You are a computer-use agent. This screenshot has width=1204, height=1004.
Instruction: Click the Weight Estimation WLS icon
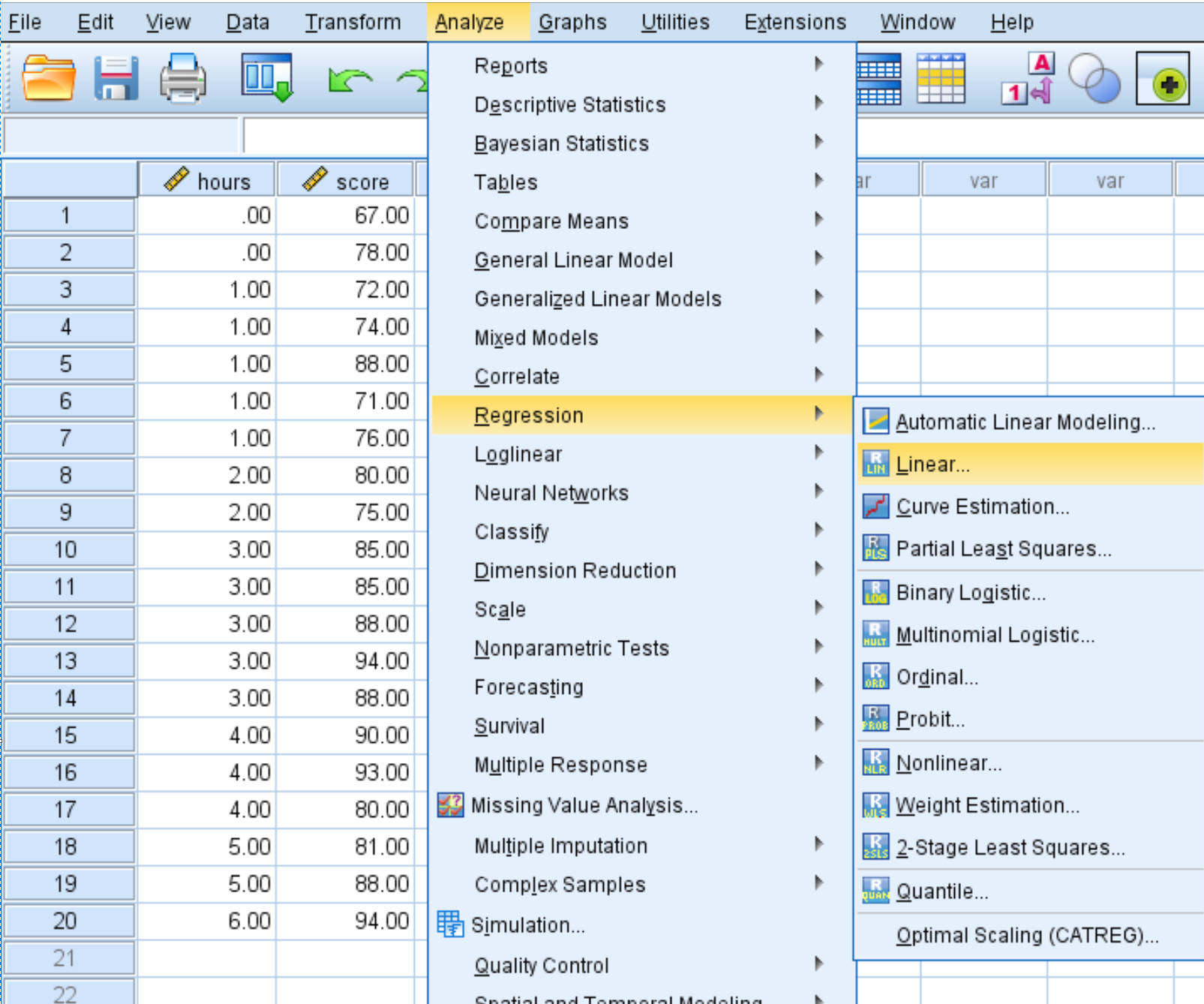tap(875, 805)
